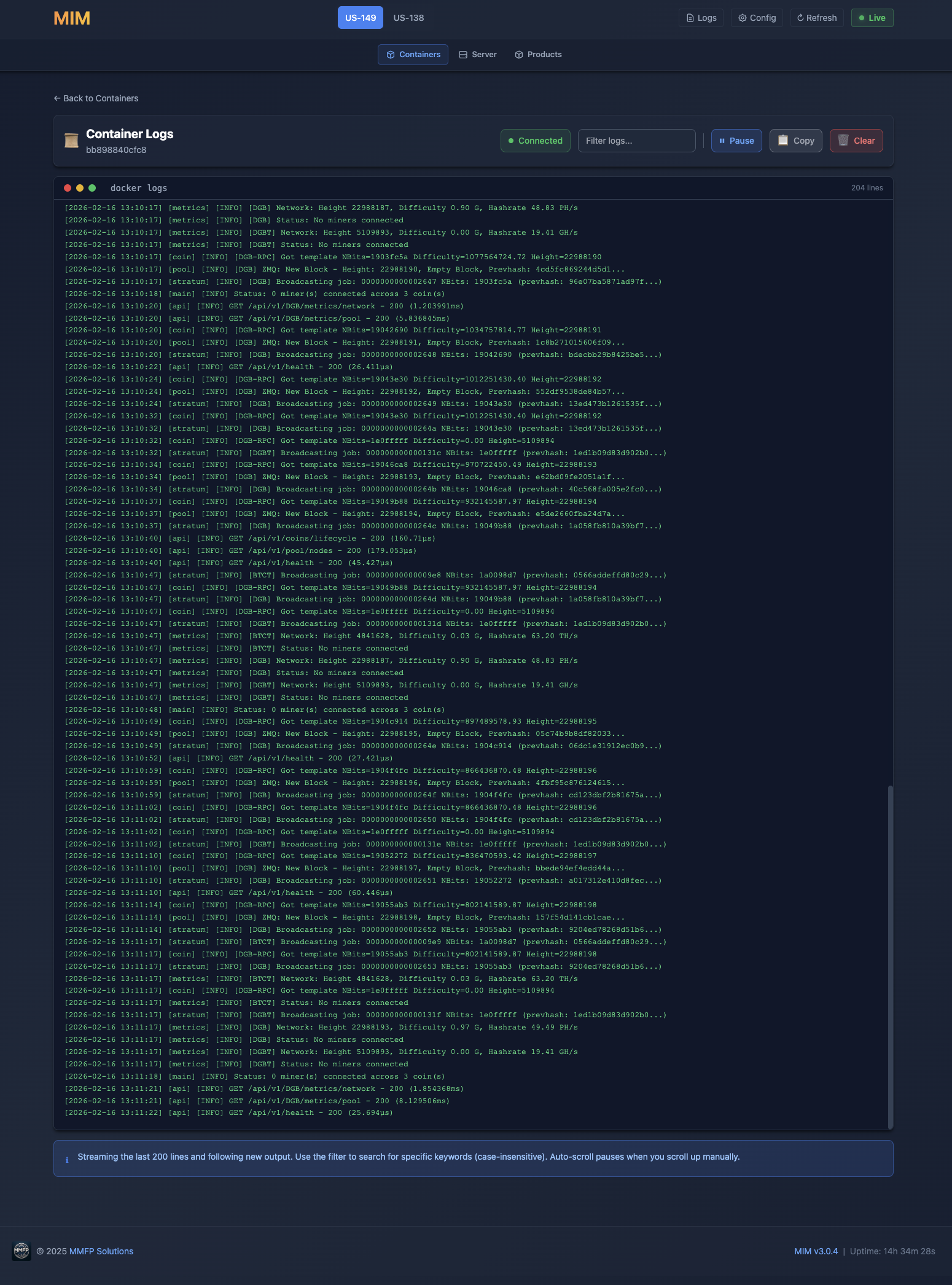Click the yellow terminal dot
Screen dimensions: 952x1285
click(x=80, y=188)
